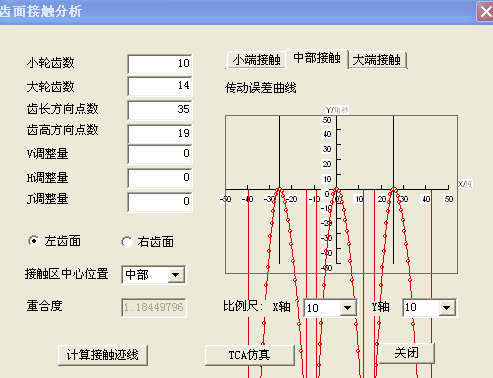Close the 齿面接触分析 dialog window
This screenshot has width=493, height=378.
click(485, 12)
